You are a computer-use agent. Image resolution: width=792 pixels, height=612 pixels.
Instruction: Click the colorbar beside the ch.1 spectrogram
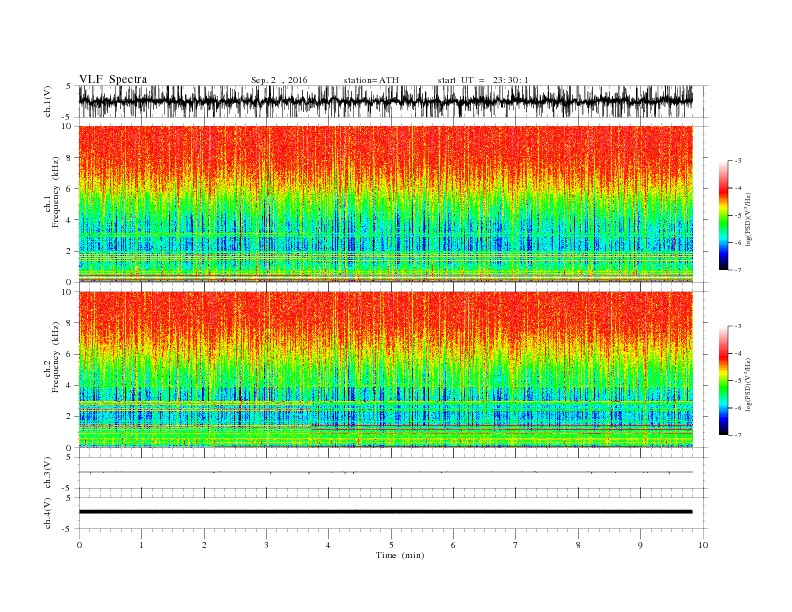tap(724, 215)
